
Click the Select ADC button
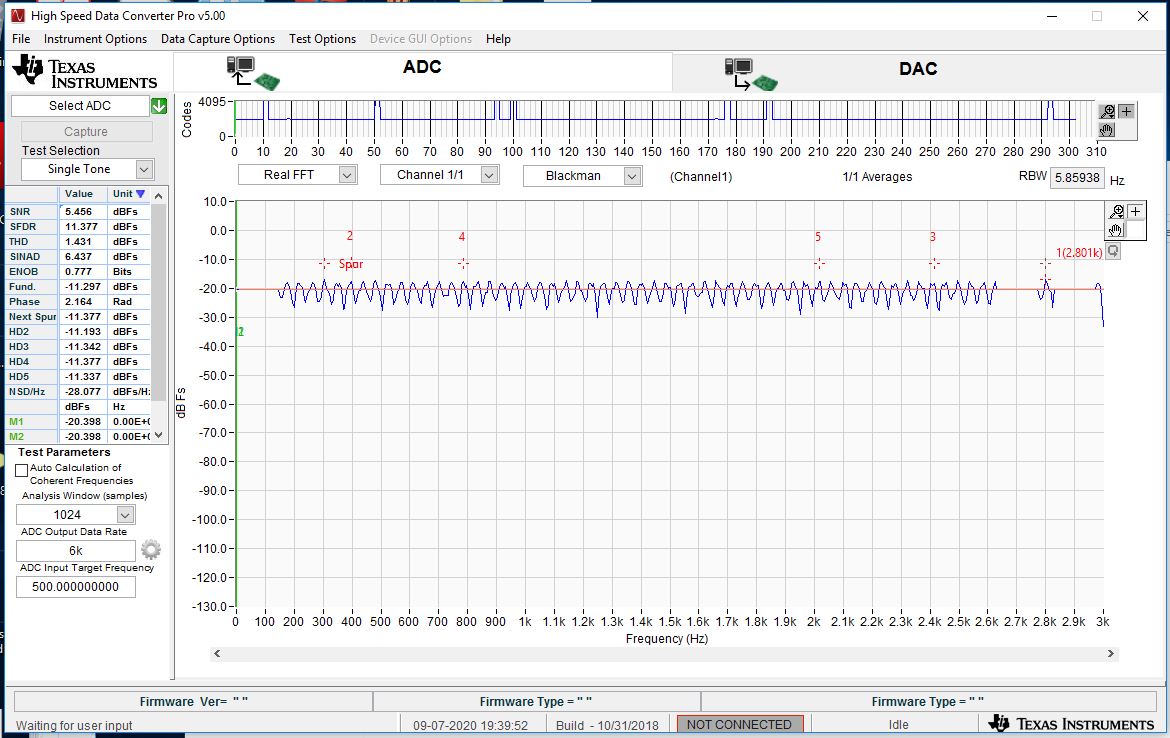[80, 106]
